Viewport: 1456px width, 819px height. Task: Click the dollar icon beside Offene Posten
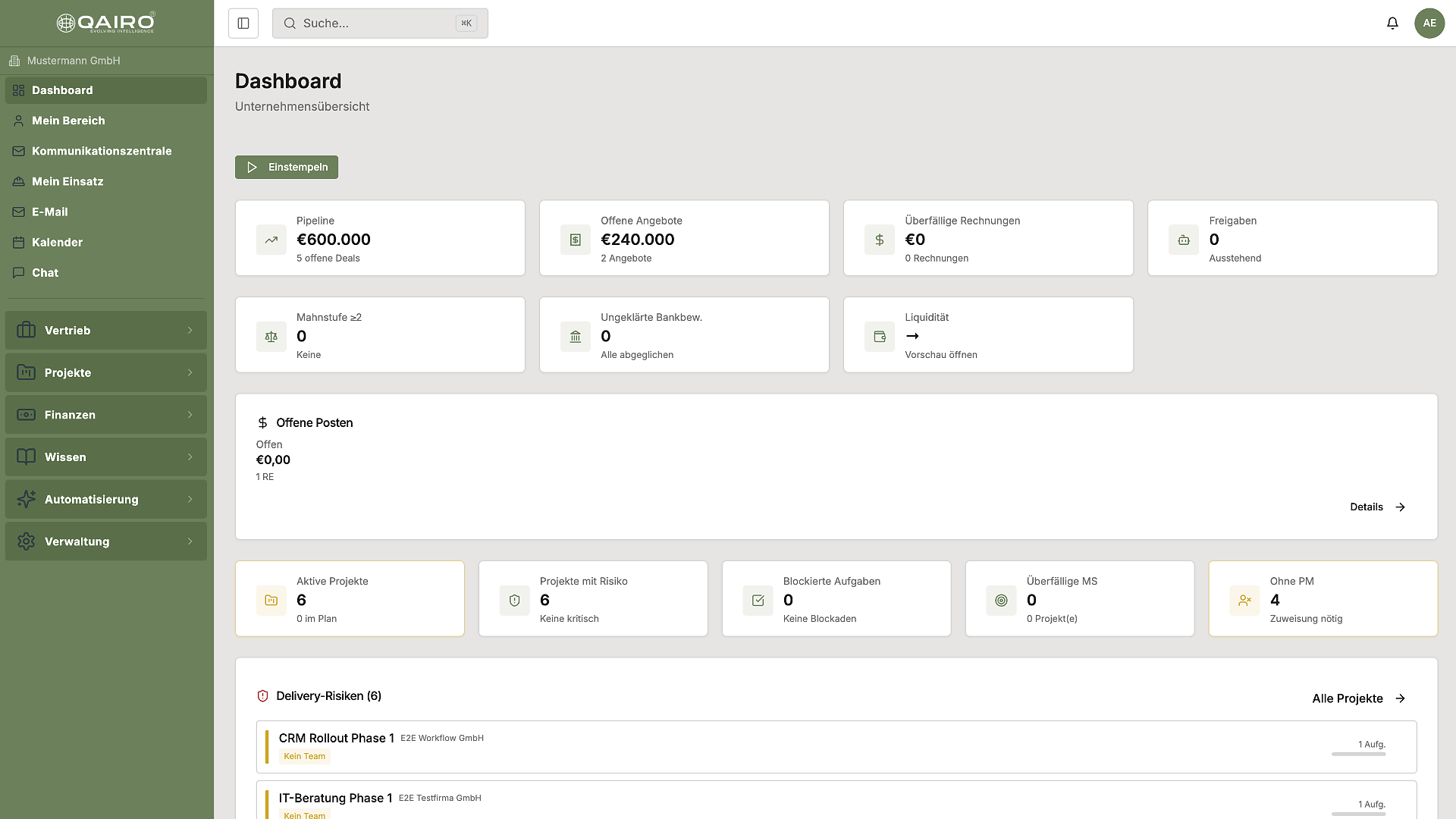(262, 422)
